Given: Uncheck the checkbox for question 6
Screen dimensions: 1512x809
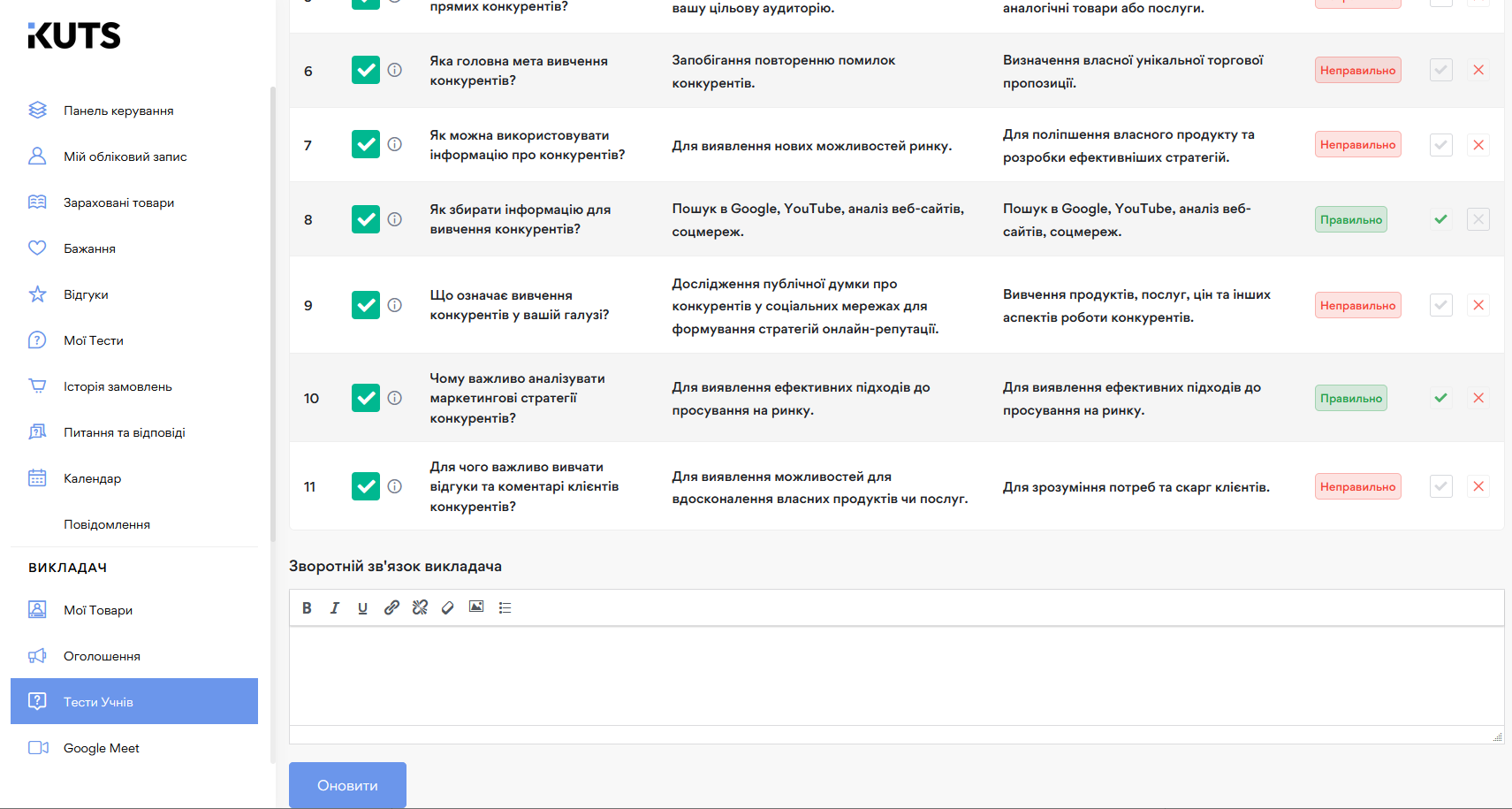Looking at the screenshot, I should point(365,70).
